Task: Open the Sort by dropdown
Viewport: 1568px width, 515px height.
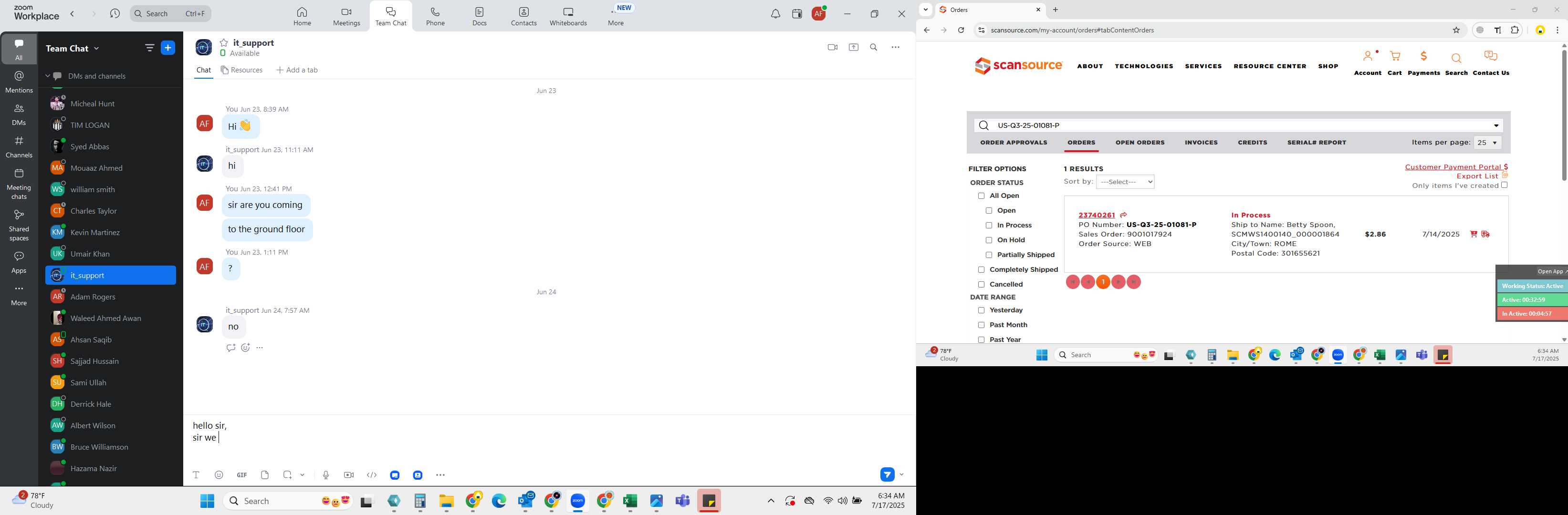Action: point(1125,182)
